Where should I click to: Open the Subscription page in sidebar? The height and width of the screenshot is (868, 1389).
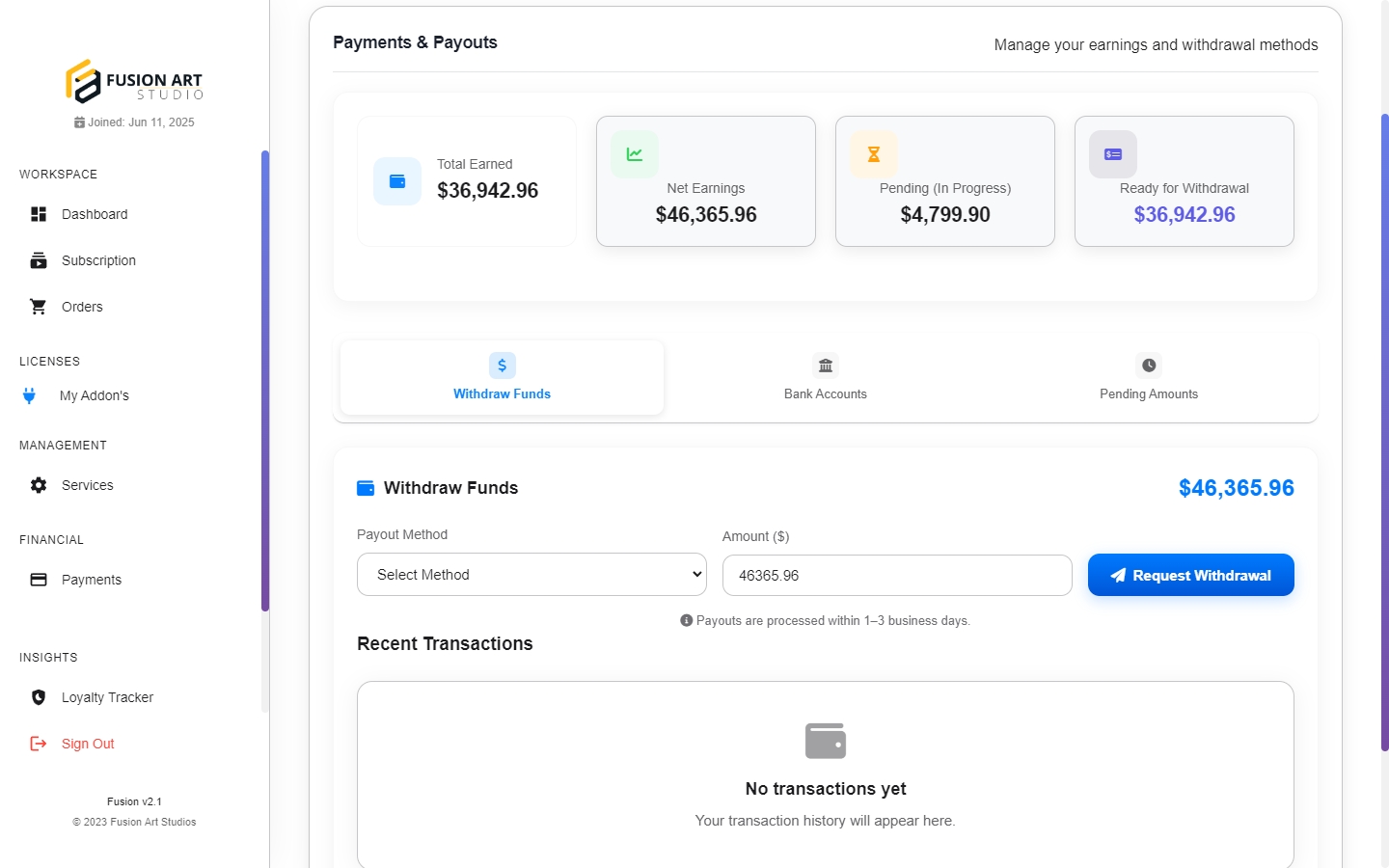97,260
